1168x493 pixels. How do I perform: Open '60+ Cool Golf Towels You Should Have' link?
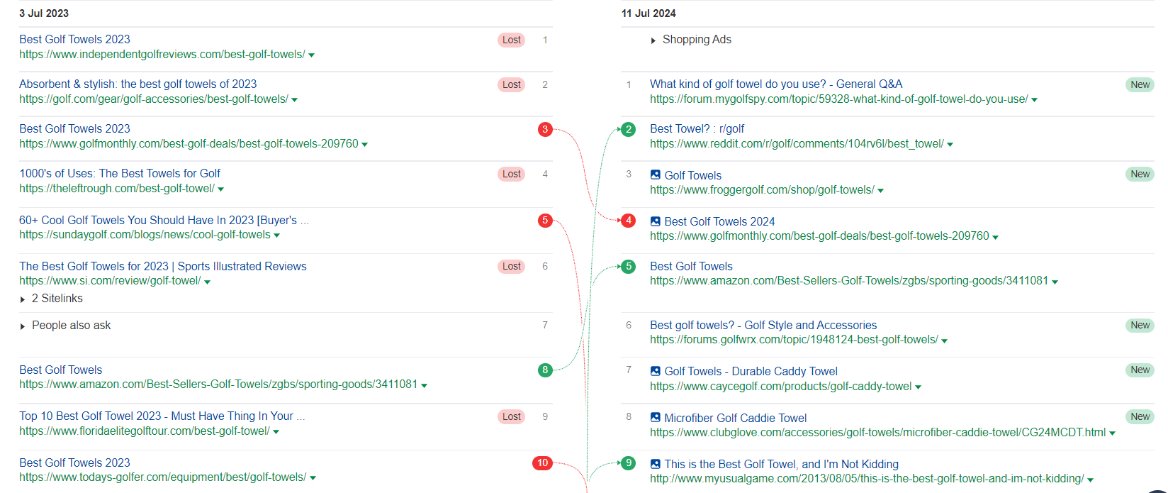pyautogui.click(x=164, y=220)
